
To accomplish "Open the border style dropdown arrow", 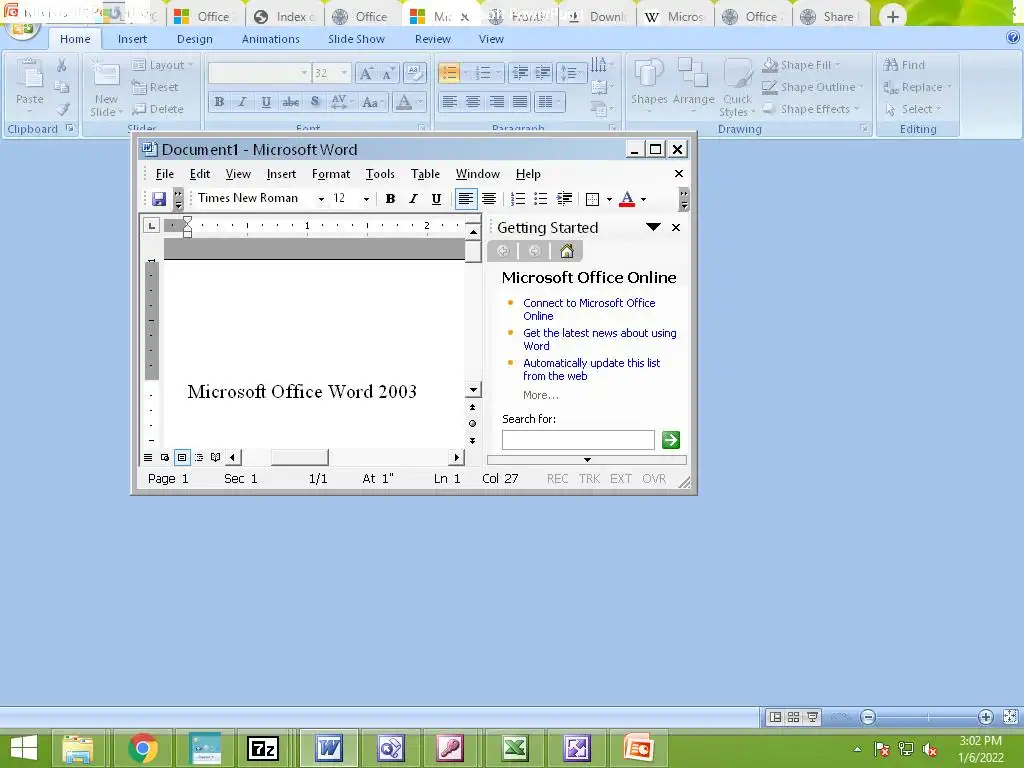I will point(609,199).
